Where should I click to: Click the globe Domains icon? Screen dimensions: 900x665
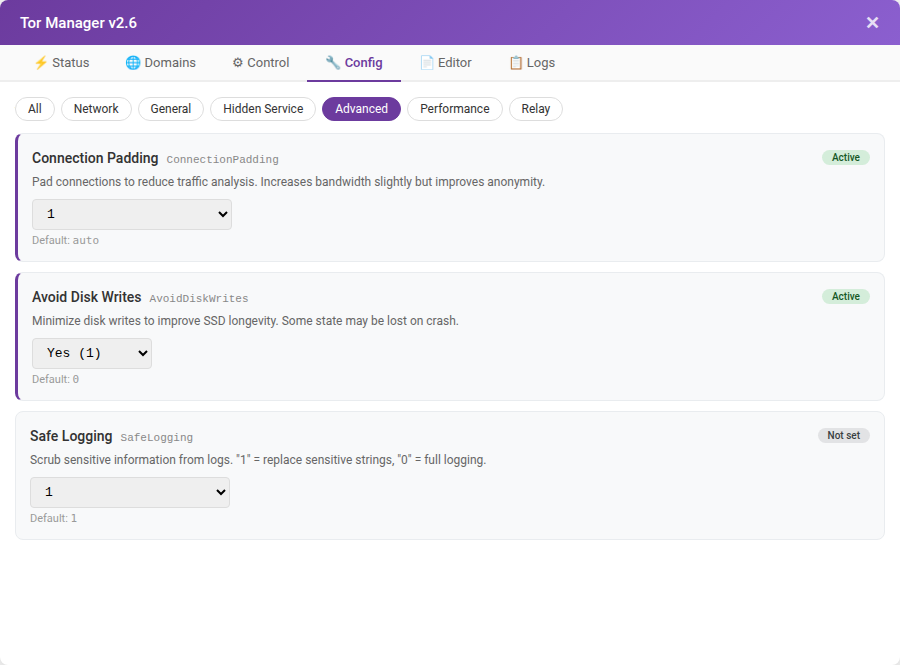tap(133, 63)
